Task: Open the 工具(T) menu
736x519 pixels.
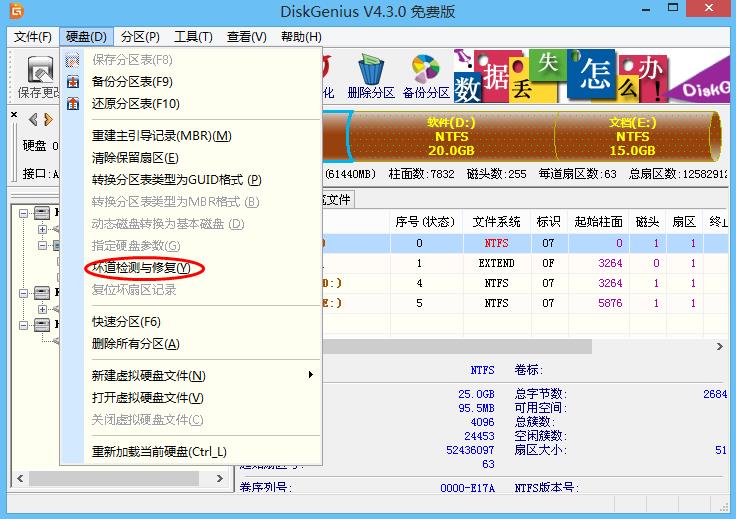Action: pyautogui.click(x=193, y=37)
